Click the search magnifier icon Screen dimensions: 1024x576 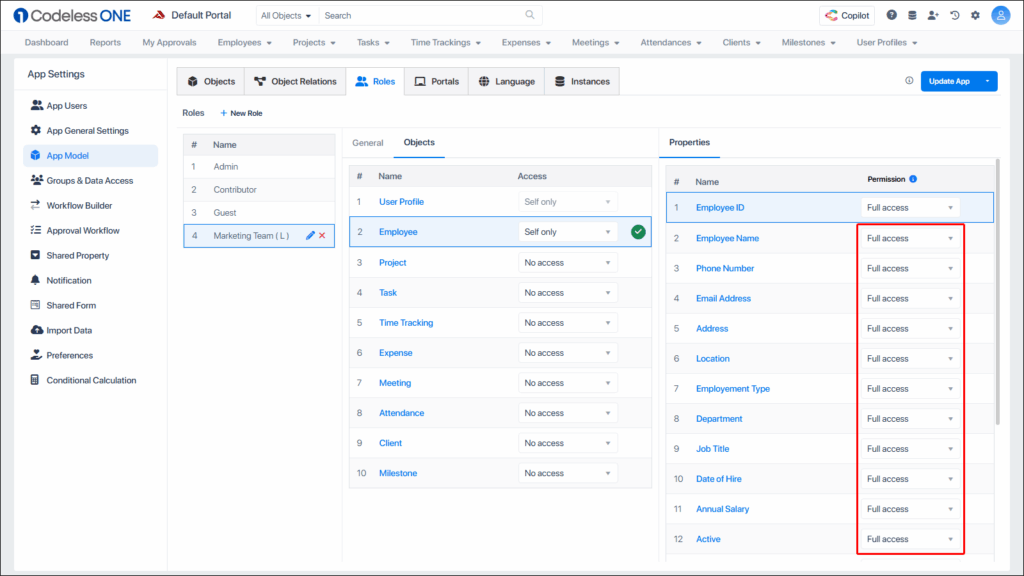tap(530, 15)
